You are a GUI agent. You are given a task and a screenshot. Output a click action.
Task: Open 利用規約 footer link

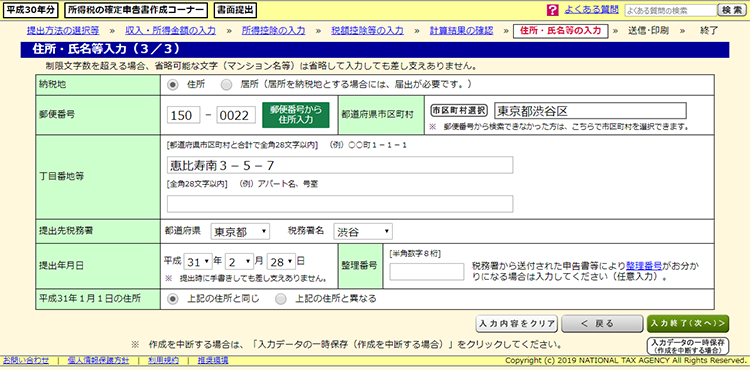[x=163, y=360]
